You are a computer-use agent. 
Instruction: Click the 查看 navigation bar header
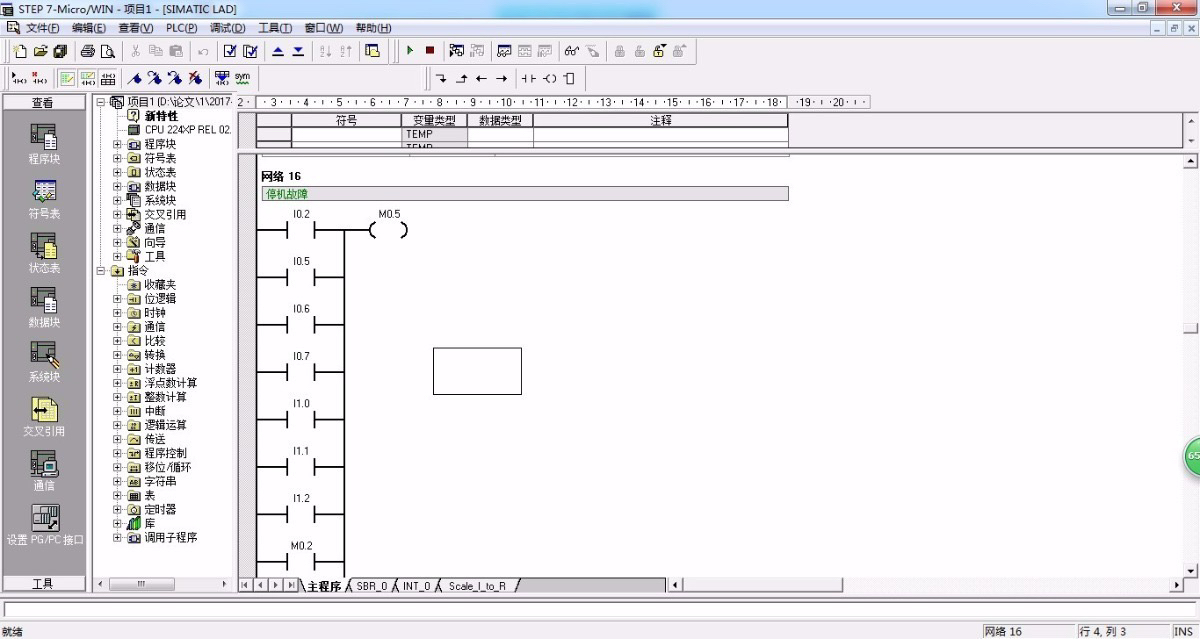[x=43, y=102]
